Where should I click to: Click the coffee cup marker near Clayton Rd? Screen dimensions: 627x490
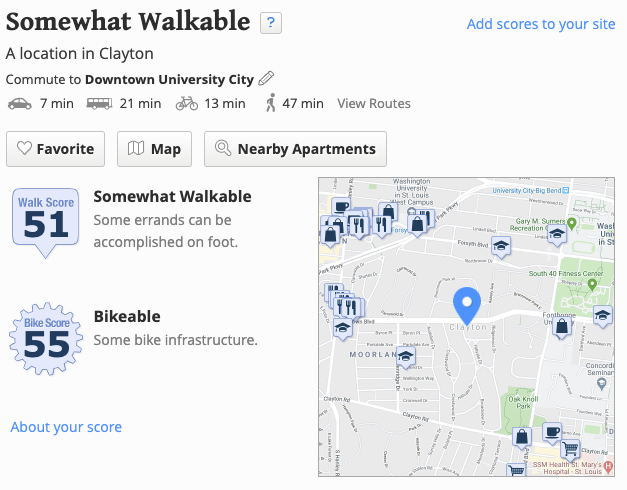(x=552, y=433)
